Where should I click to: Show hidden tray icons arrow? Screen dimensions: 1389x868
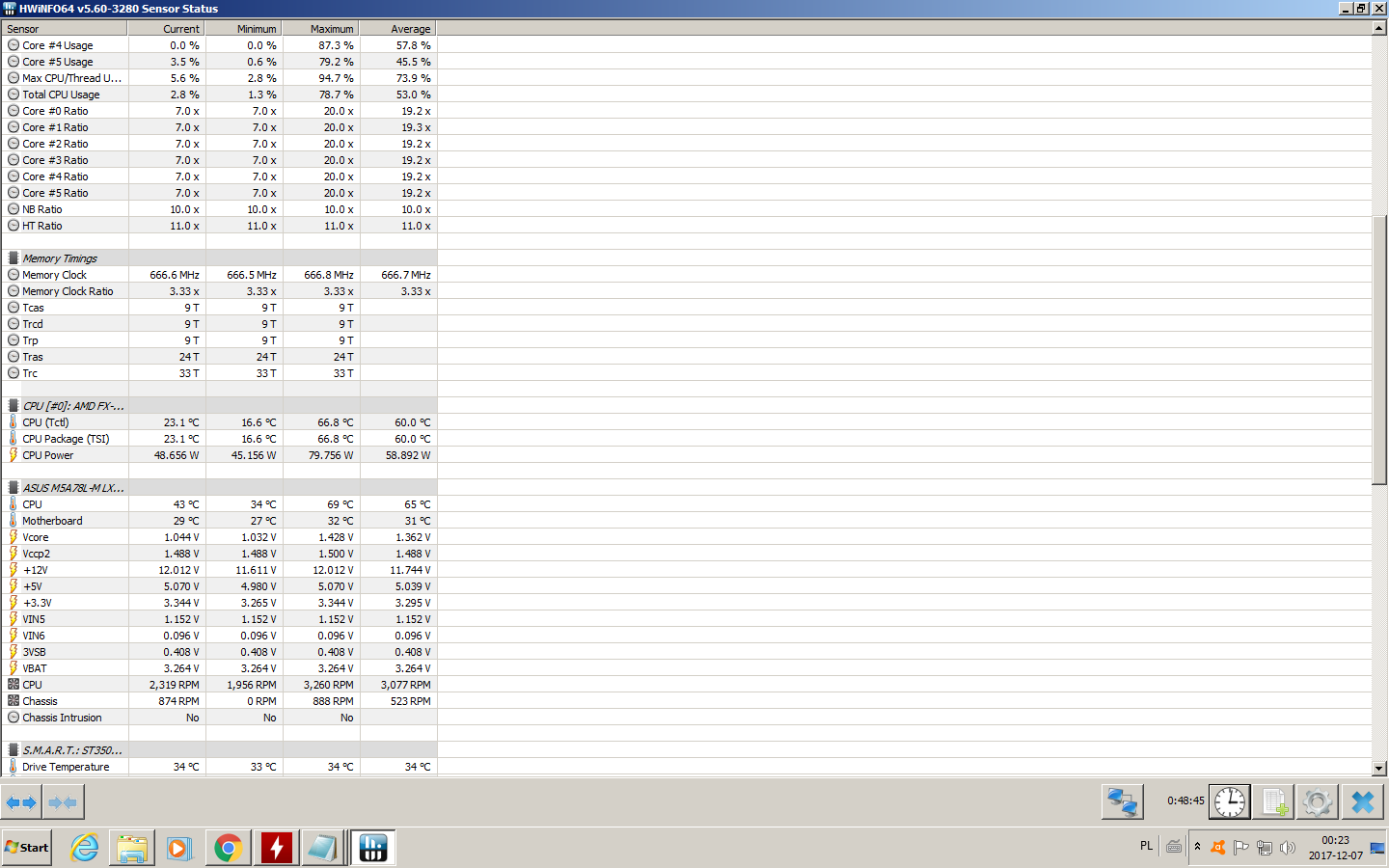[x=1198, y=847]
